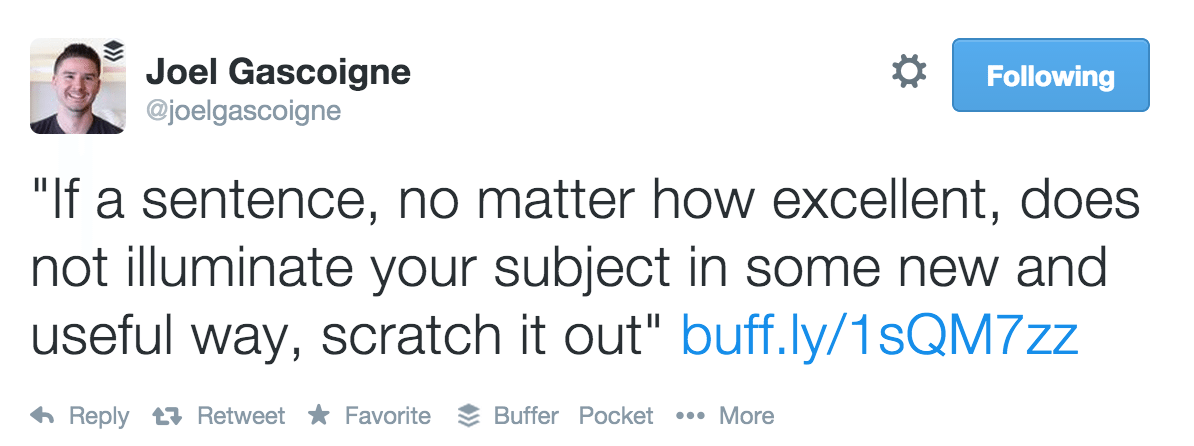Click the Buffer stack icon in actions
Screen dimensions: 1194x446
point(468,416)
